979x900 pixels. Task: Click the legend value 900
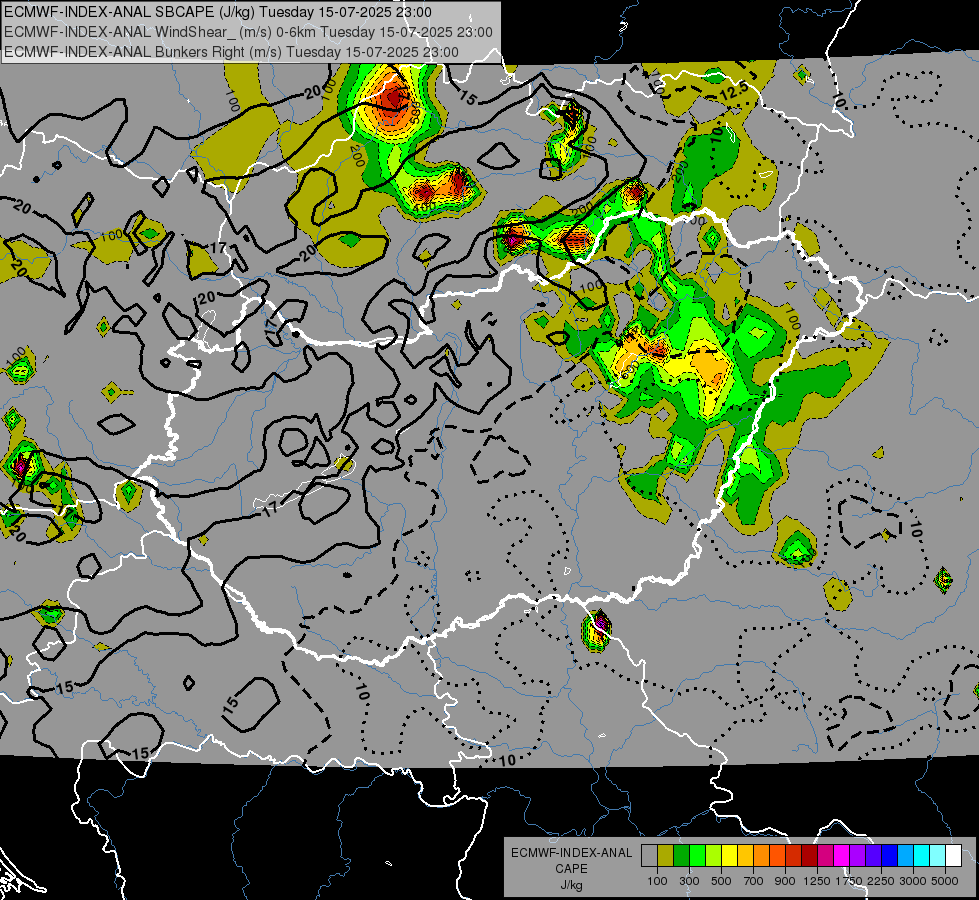[x=785, y=881]
